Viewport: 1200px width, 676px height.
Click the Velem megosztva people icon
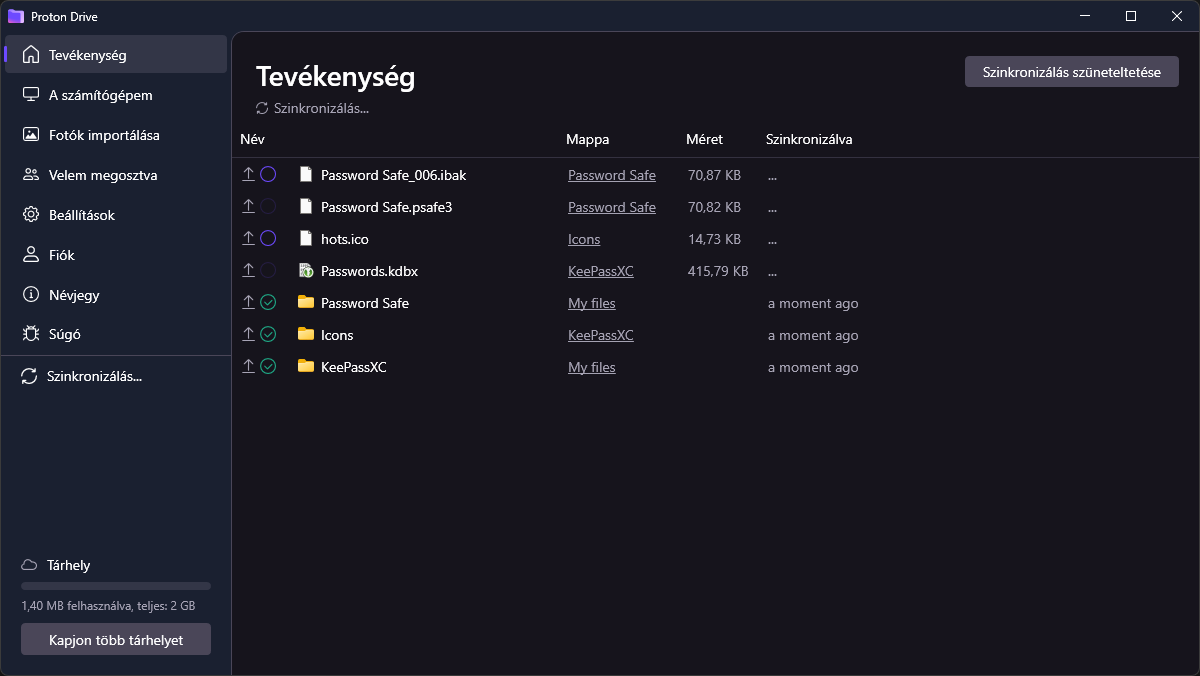click(x=31, y=175)
